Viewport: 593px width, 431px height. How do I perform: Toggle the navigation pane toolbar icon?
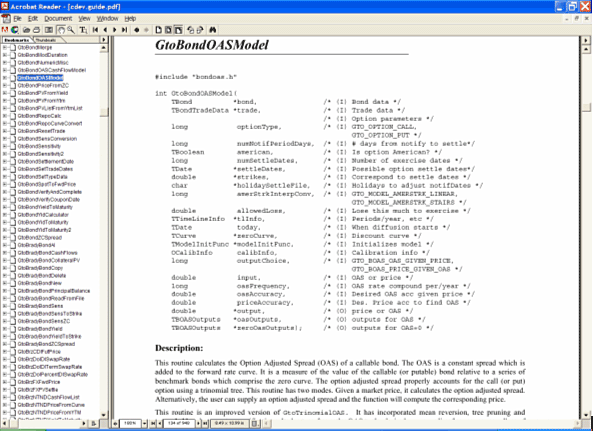point(49,30)
